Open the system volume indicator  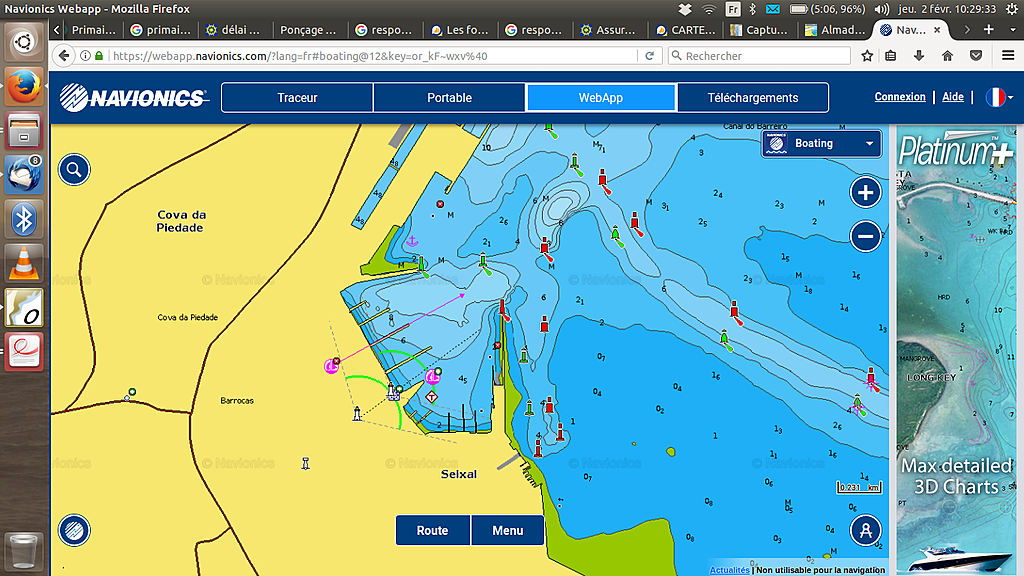click(882, 9)
